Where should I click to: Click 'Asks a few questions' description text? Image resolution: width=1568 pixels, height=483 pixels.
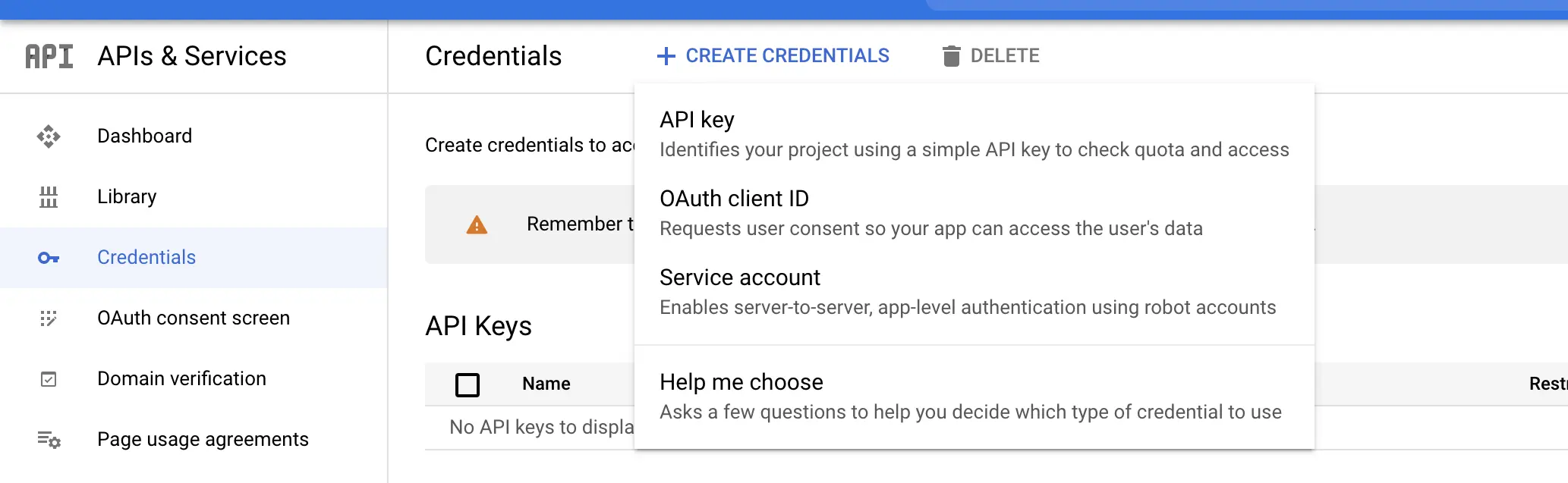pyautogui.click(x=971, y=412)
